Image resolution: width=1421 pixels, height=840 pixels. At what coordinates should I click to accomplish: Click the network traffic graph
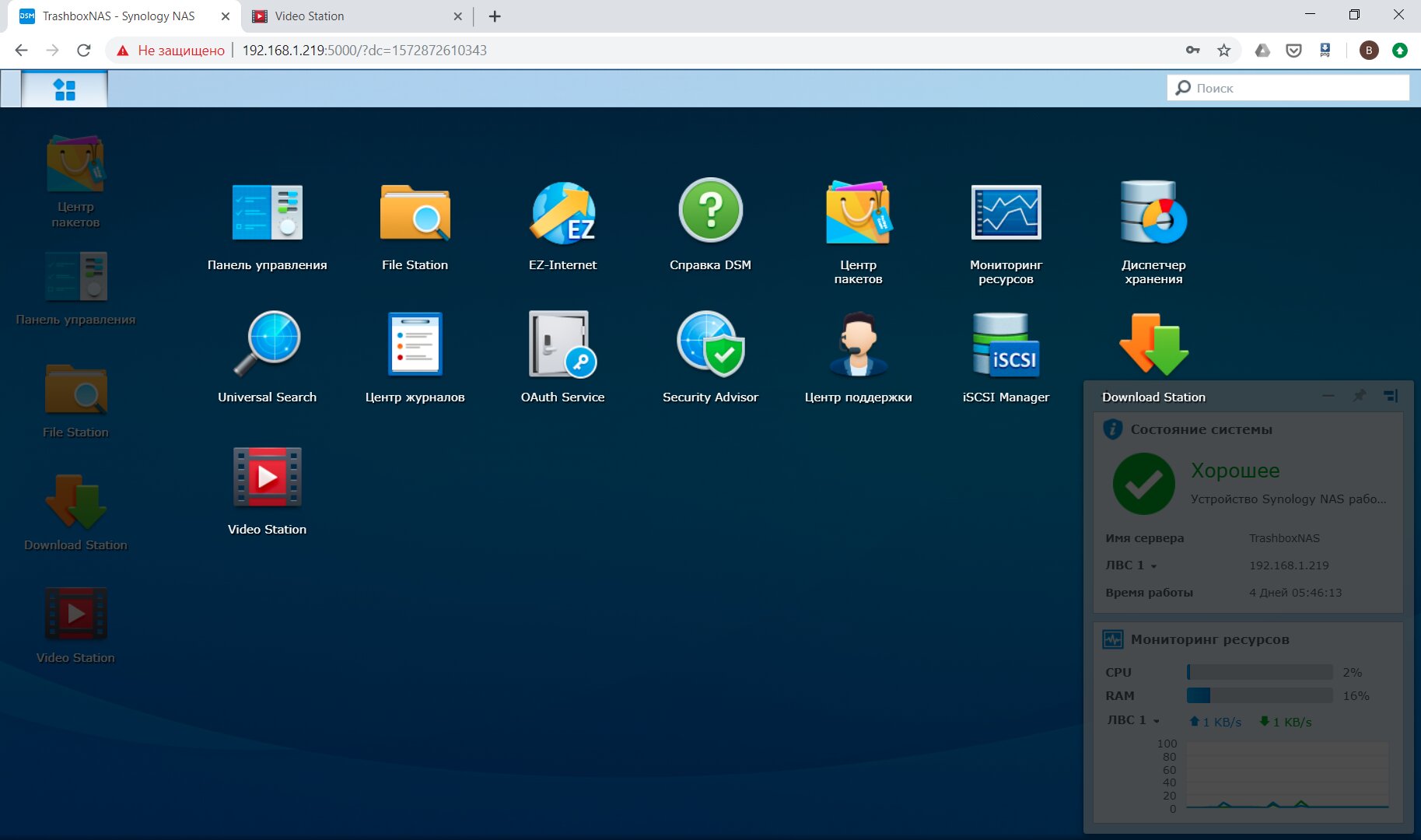click(1288, 775)
